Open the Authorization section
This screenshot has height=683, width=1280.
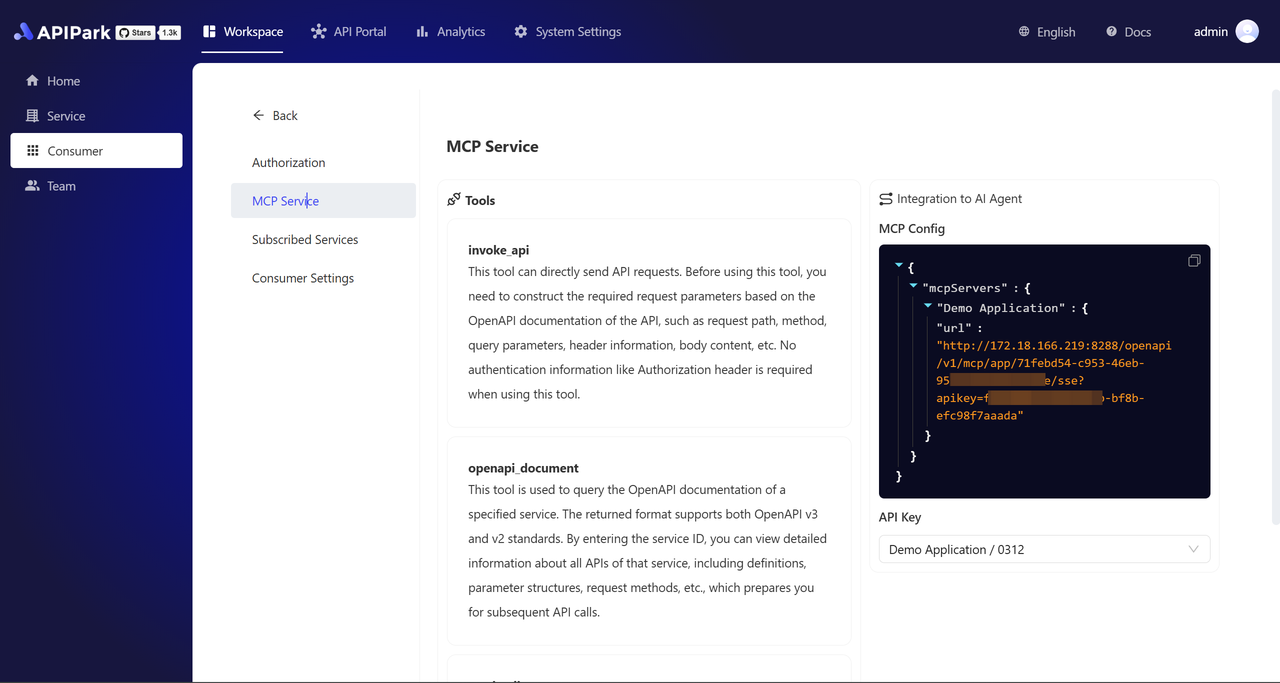(323, 162)
